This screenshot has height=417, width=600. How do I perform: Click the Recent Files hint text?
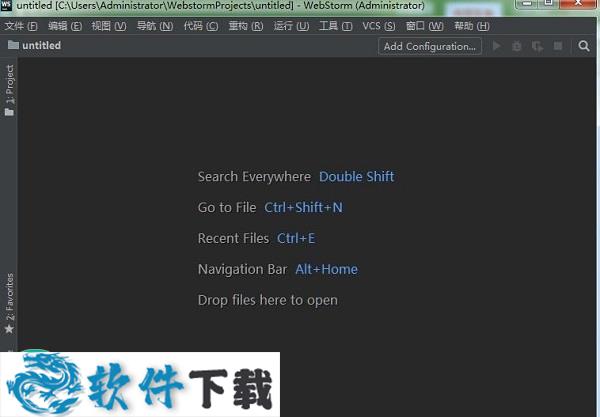[x=233, y=238]
